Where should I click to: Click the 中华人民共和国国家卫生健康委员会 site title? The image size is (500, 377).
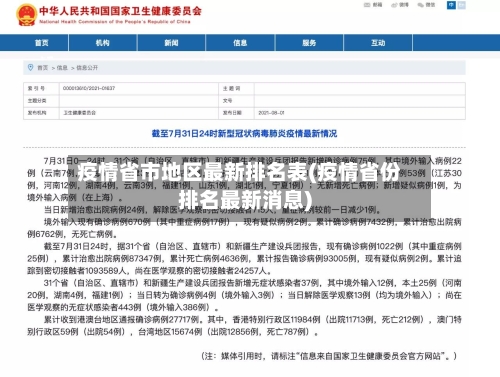click(x=120, y=11)
